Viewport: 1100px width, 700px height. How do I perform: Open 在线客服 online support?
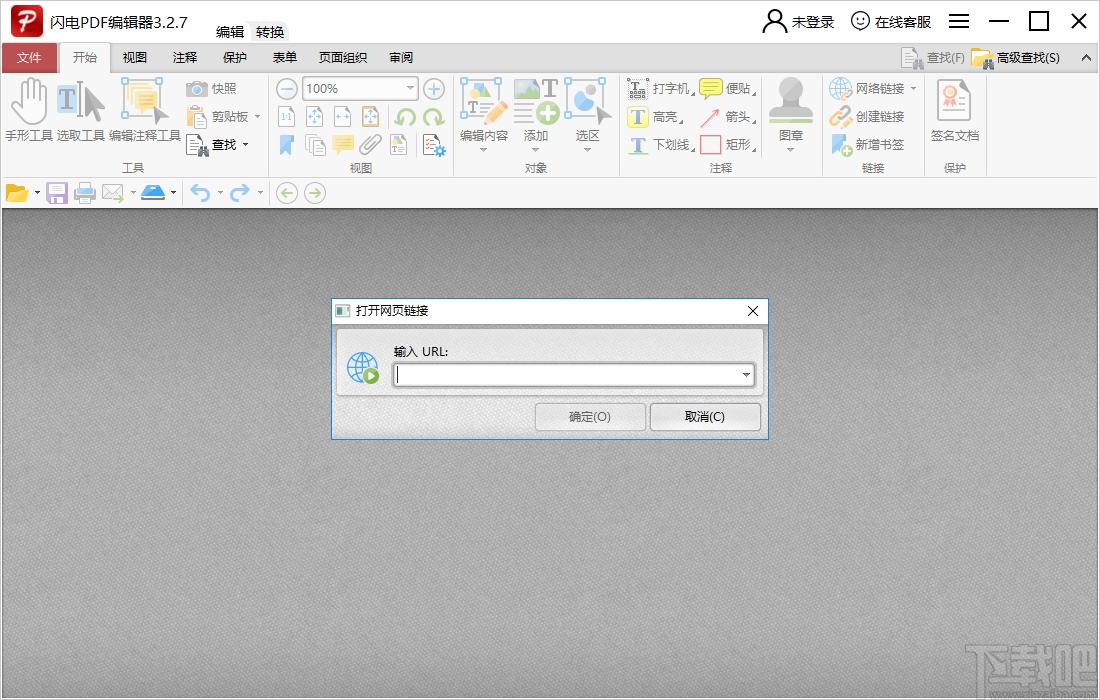891,22
